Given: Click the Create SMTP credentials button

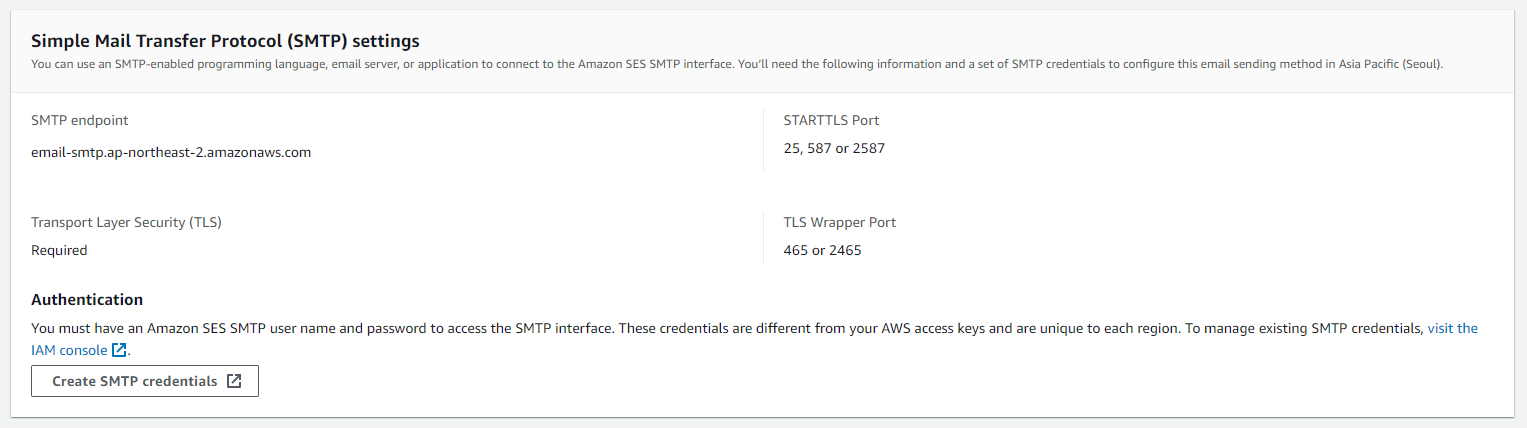Looking at the screenshot, I should (x=144, y=381).
